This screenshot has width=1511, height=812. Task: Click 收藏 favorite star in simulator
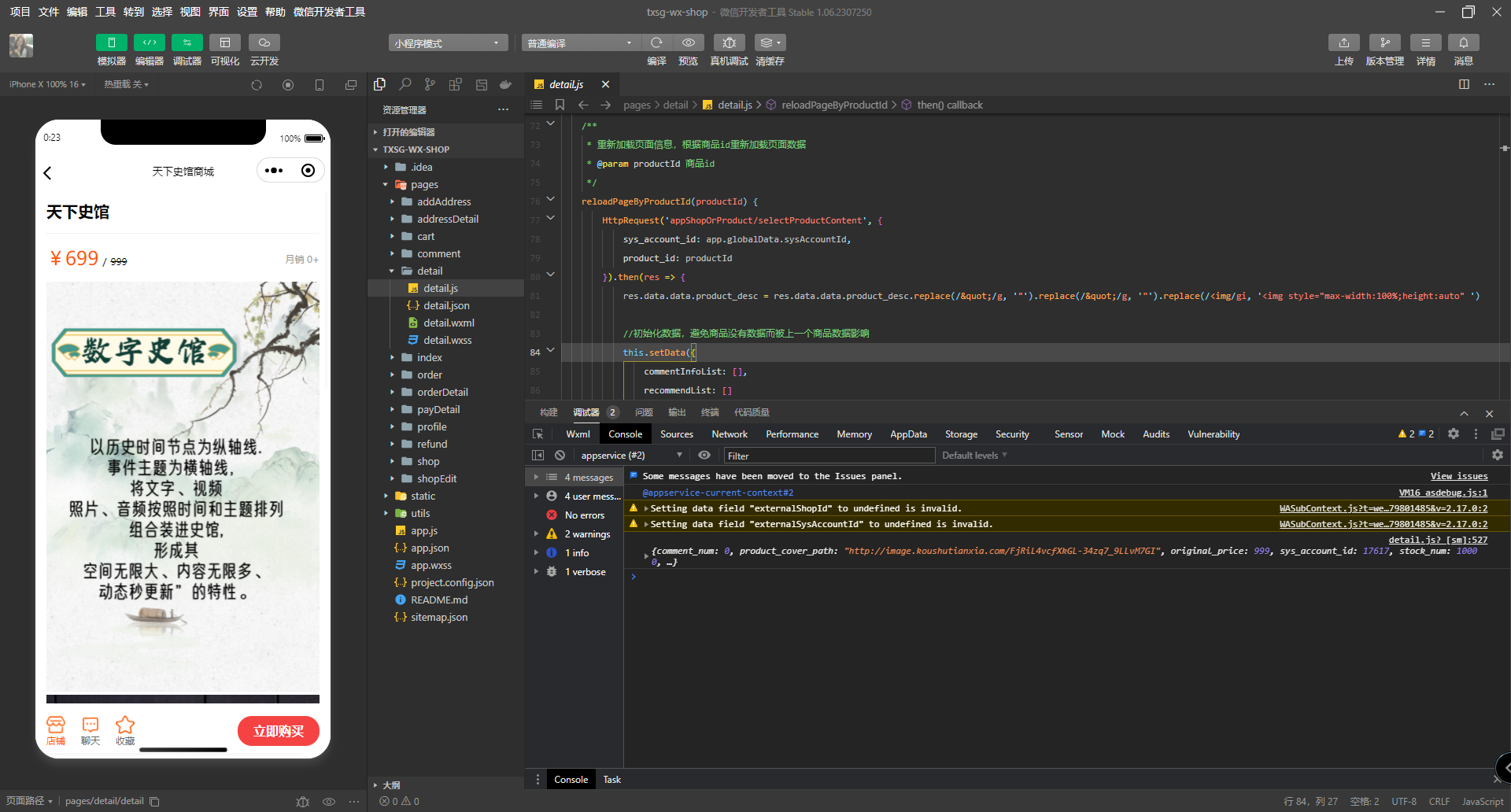point(125,730)
